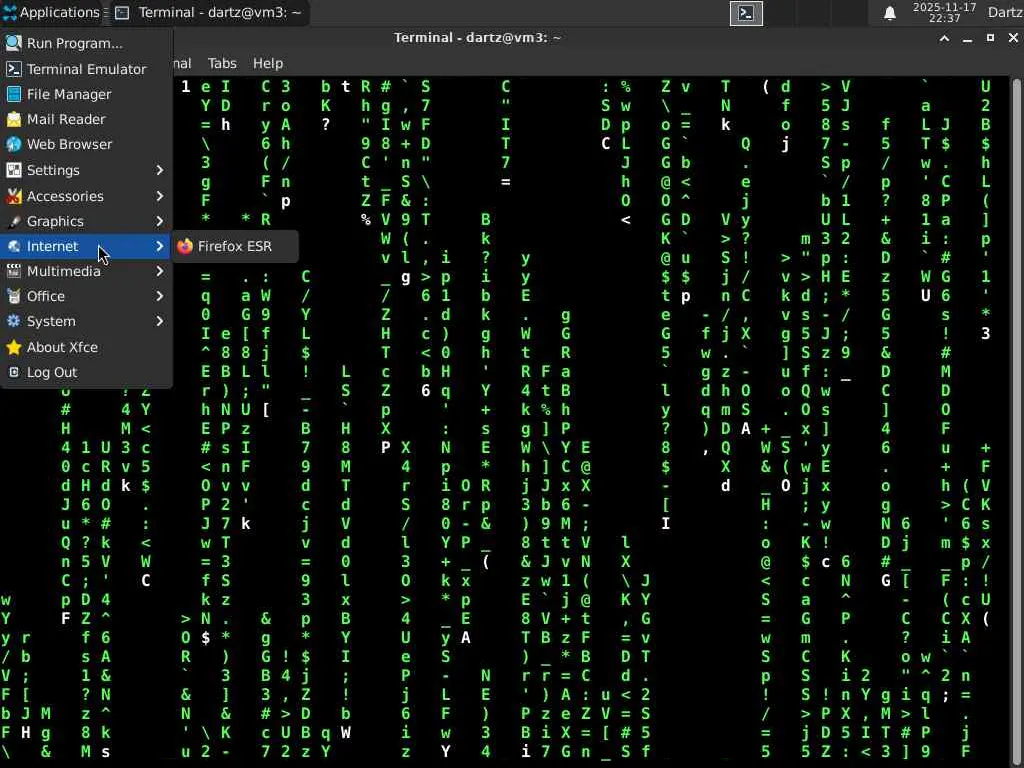The height and width of the screenshot is (768, 1024).
Task: Expand the Multimedia submenu arrow
Action: [x=159, y=271]
